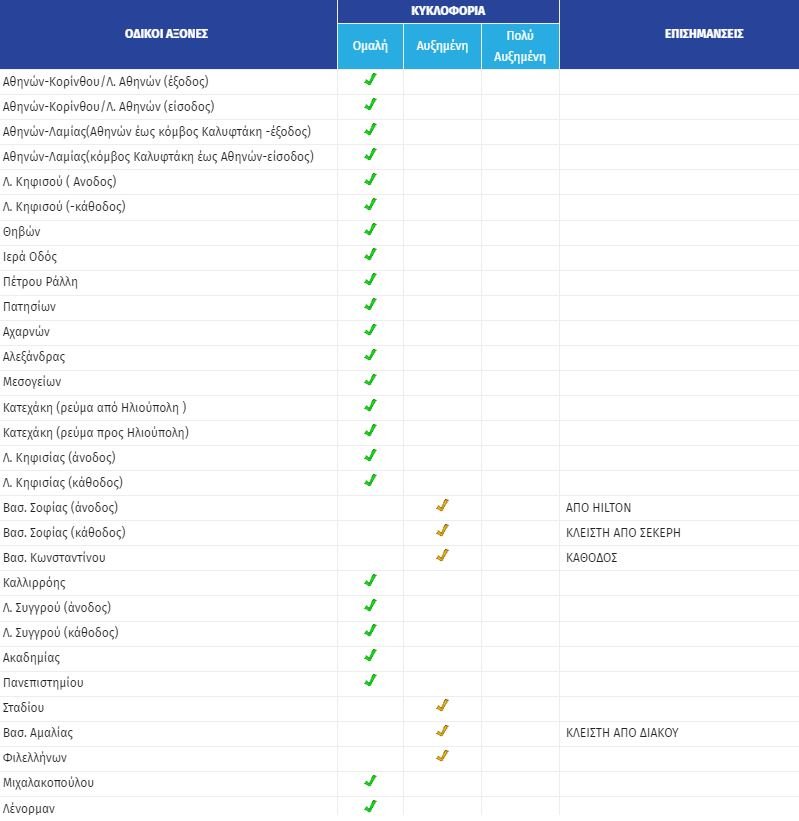This screenshot has height=821, width=799.
Task: Click green checkmark in Καλλιρρόης row
Action: (x=370, y=581)
